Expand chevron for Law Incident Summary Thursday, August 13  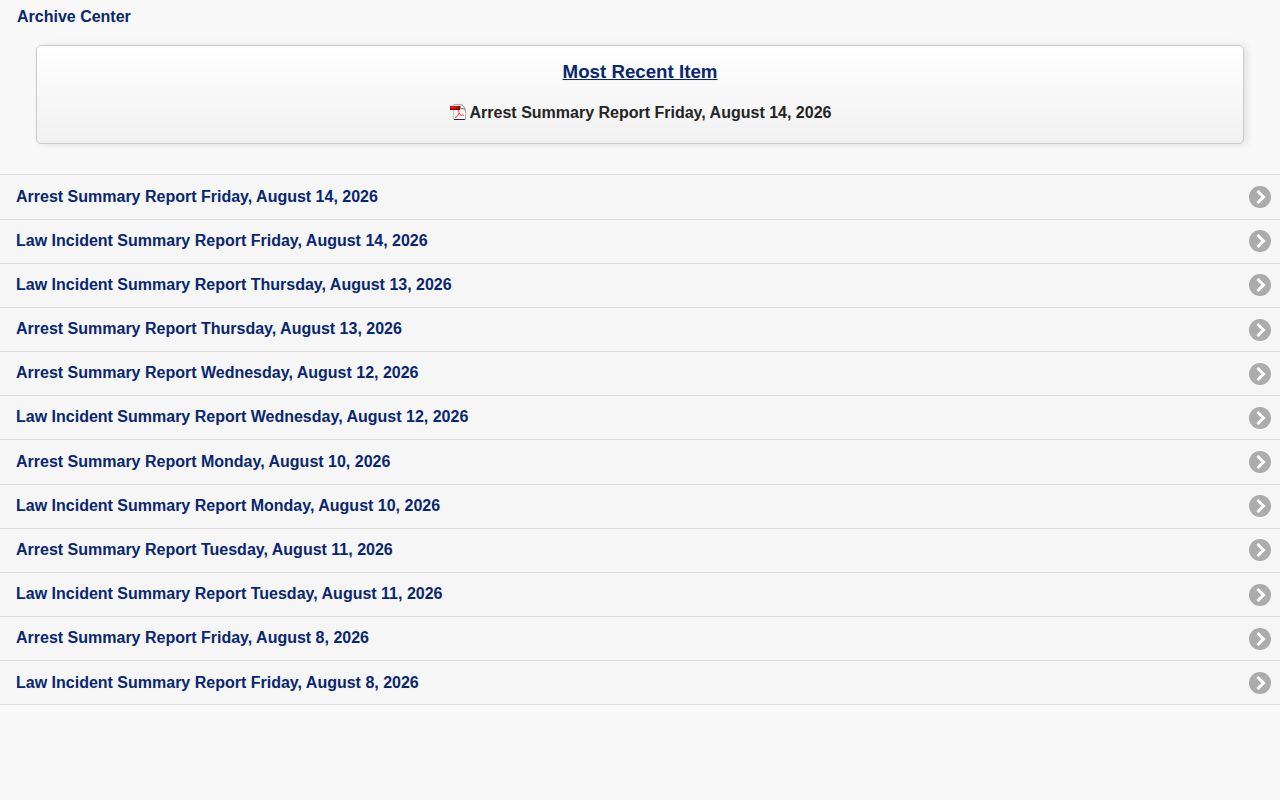coord(1260,285)
